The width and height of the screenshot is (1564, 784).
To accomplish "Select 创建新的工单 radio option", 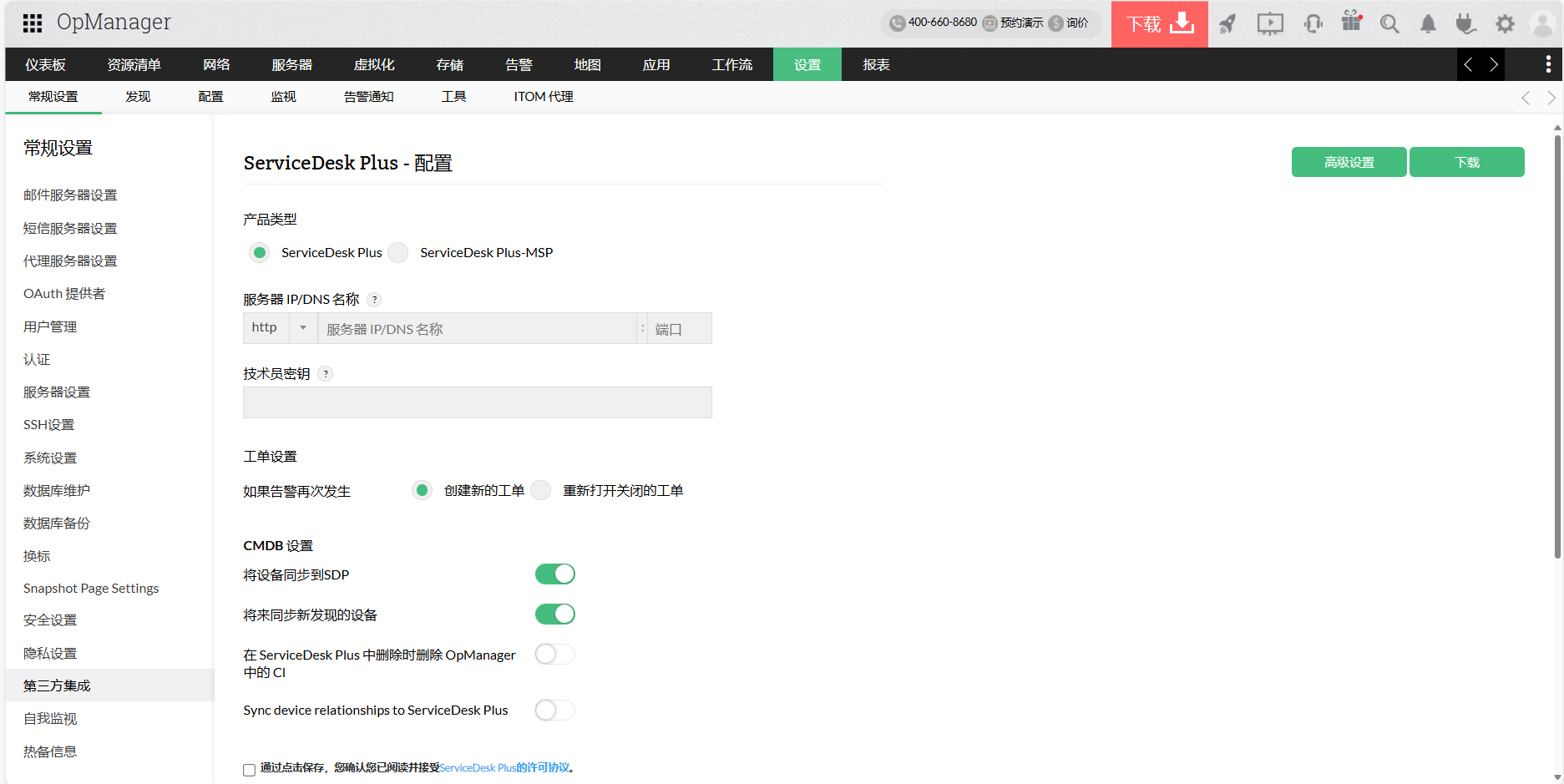I will tap(422, 490).
